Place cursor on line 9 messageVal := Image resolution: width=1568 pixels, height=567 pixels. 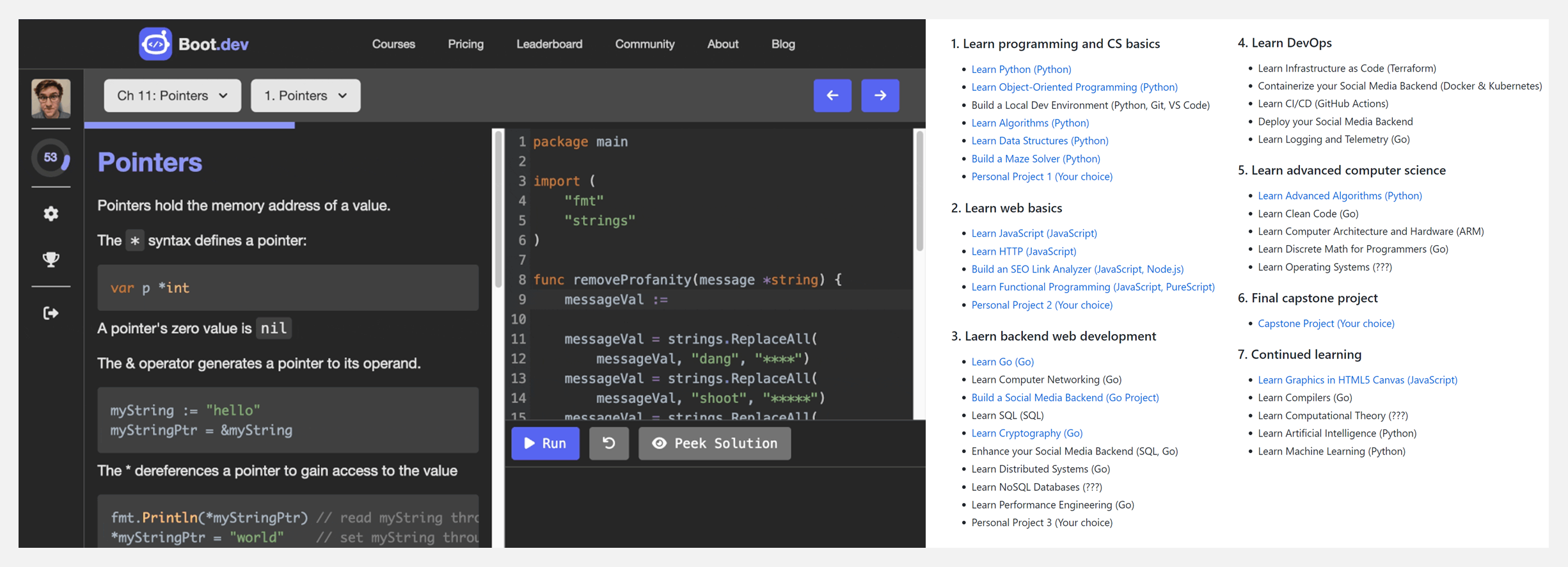615,299
